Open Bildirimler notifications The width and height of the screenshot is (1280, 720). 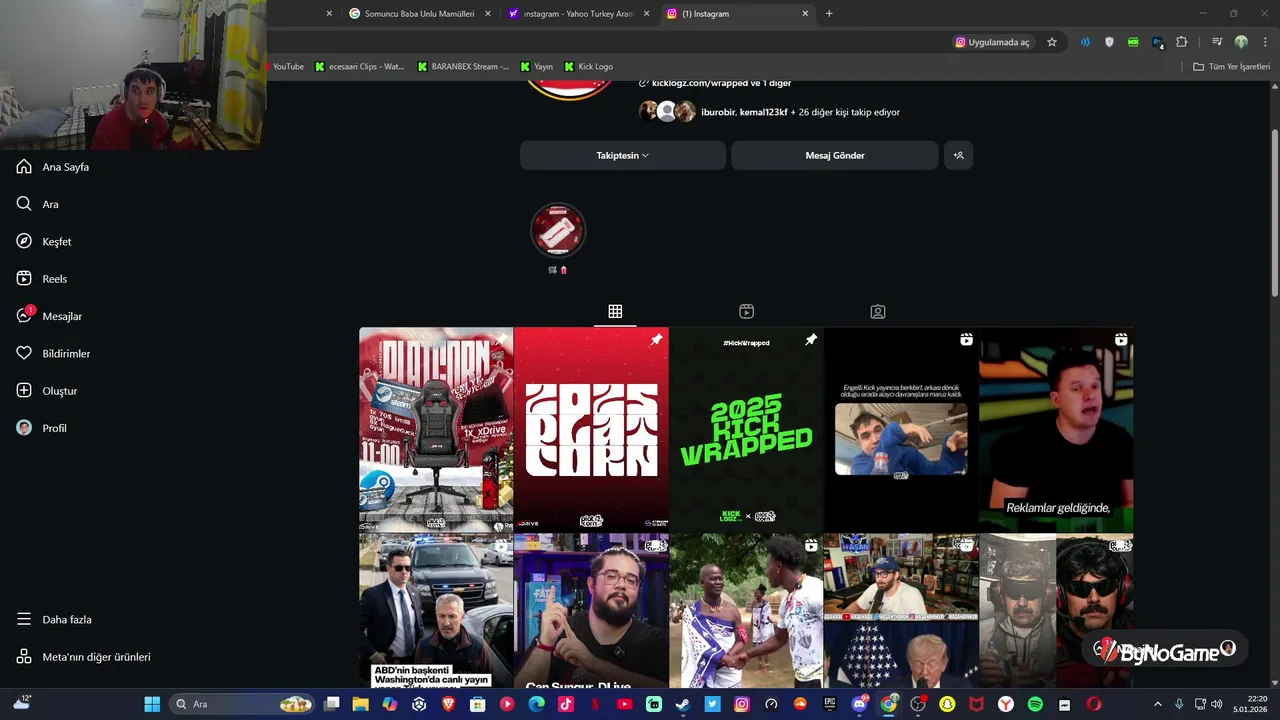[53, 354]
